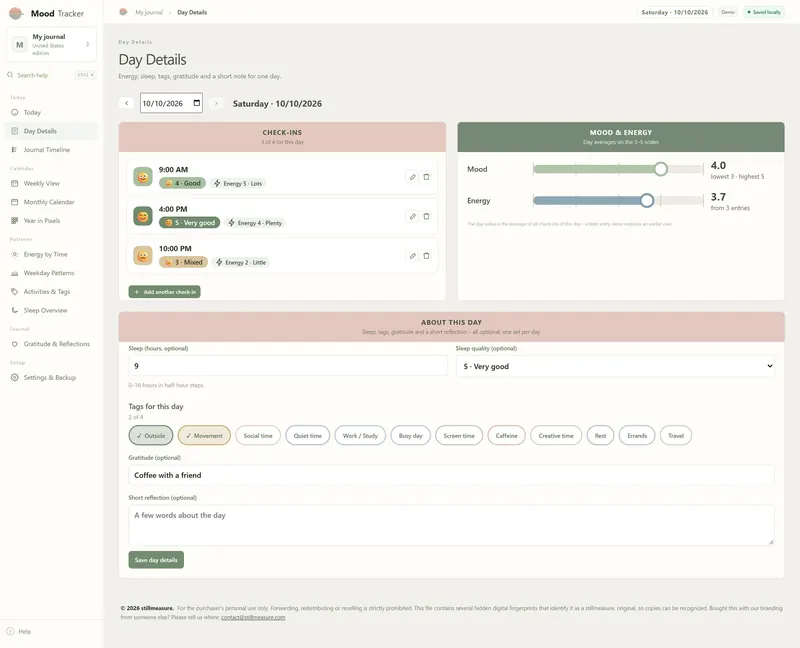Open the Sleep quality dropdown
The image size is (800, 648).
[615, 366]
